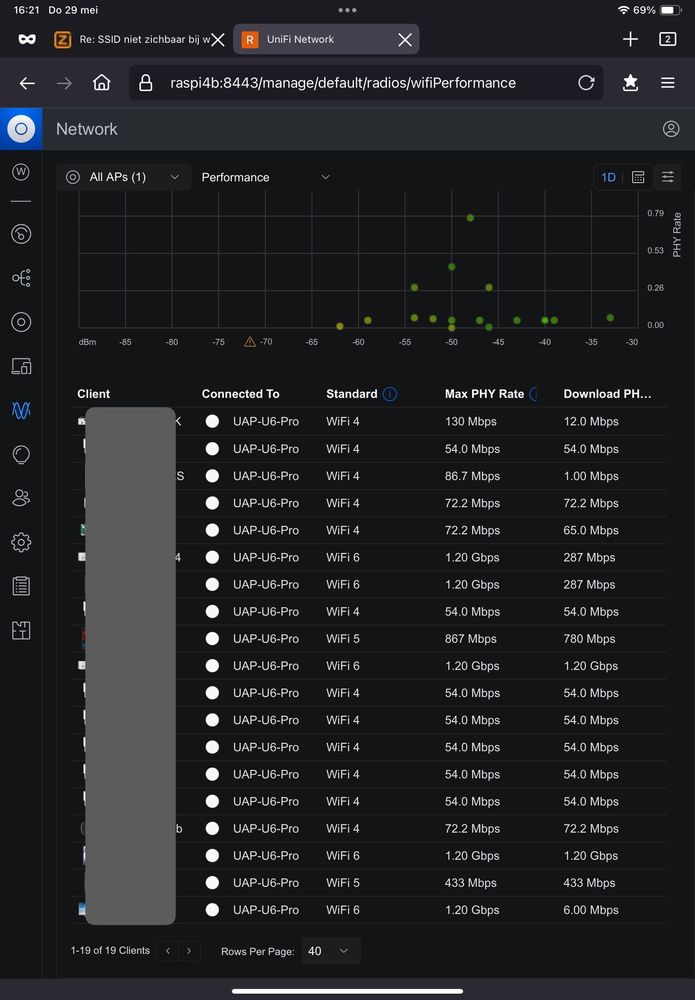Image resolution: width=695 pixels, height=1000 pixels.
Task: Click the info icon next to Standard
Action: (390, 394)
